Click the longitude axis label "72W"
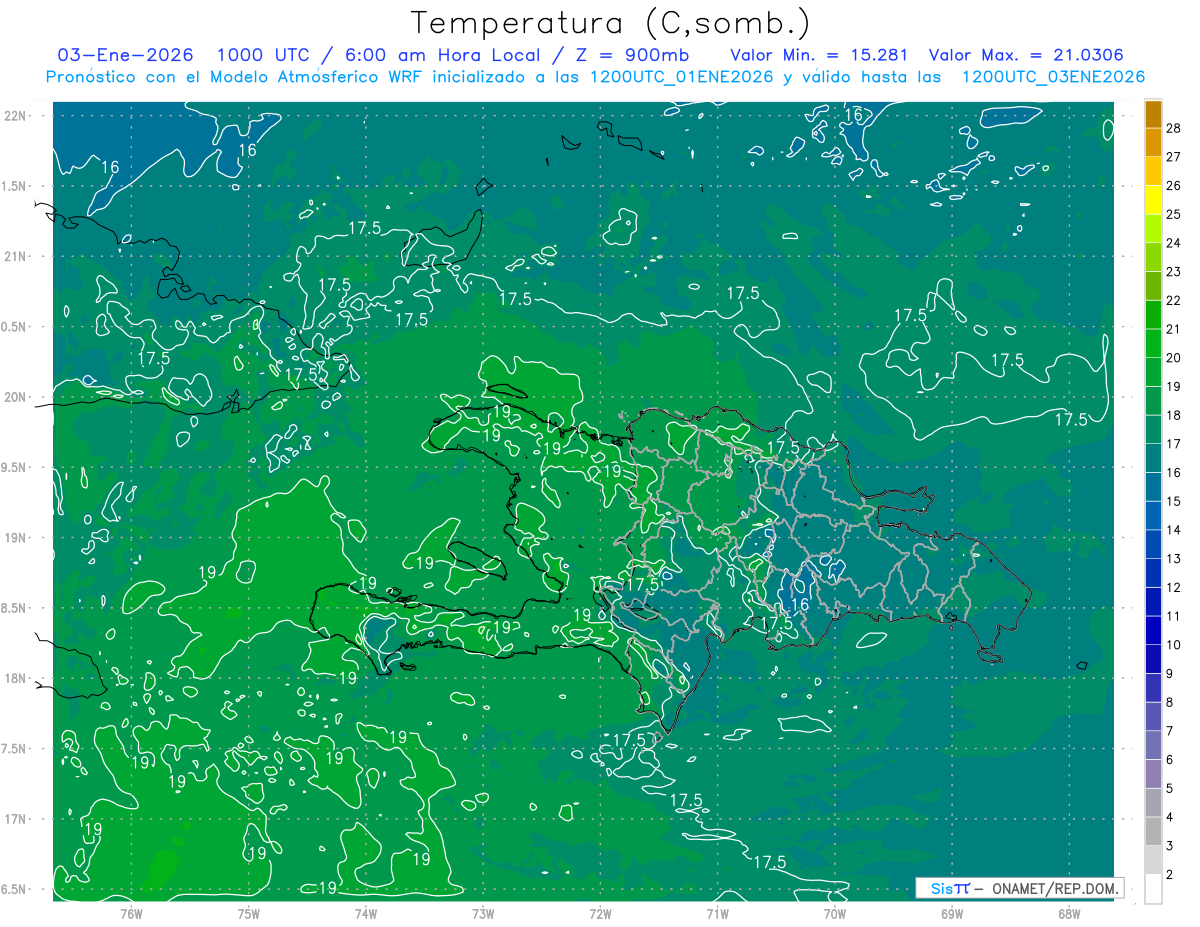 coord(600,912)
